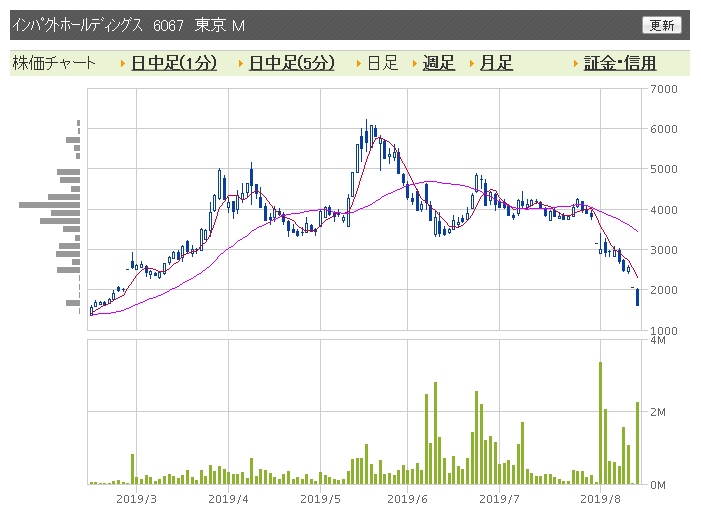701x525 pixels.
Task: Click the 6000 price axis label
Action: (x=663, y=129)
